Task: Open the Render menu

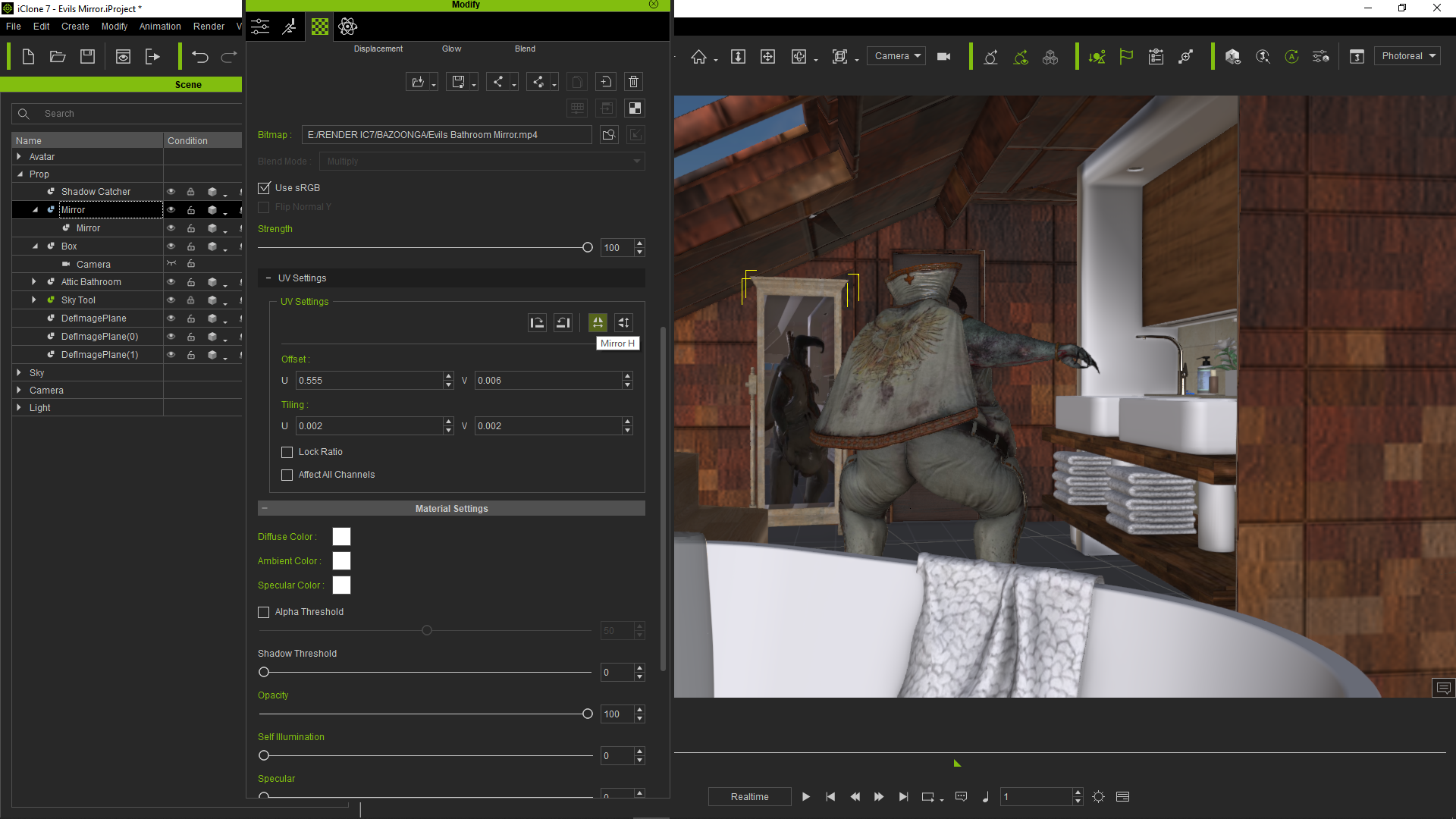Action: point(209,27)
